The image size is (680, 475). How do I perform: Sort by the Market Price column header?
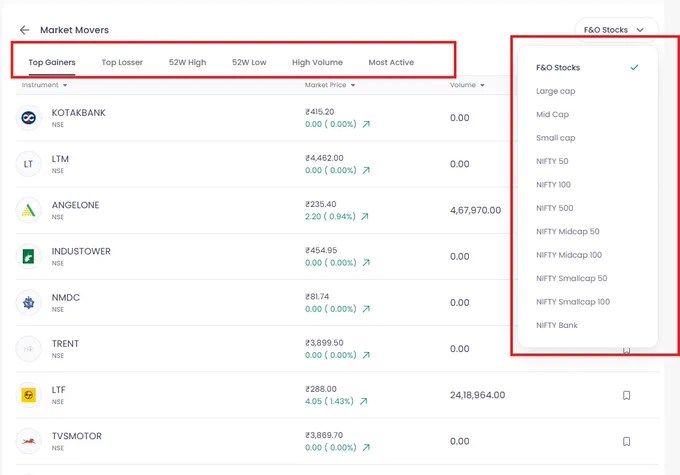coord(330,85)
